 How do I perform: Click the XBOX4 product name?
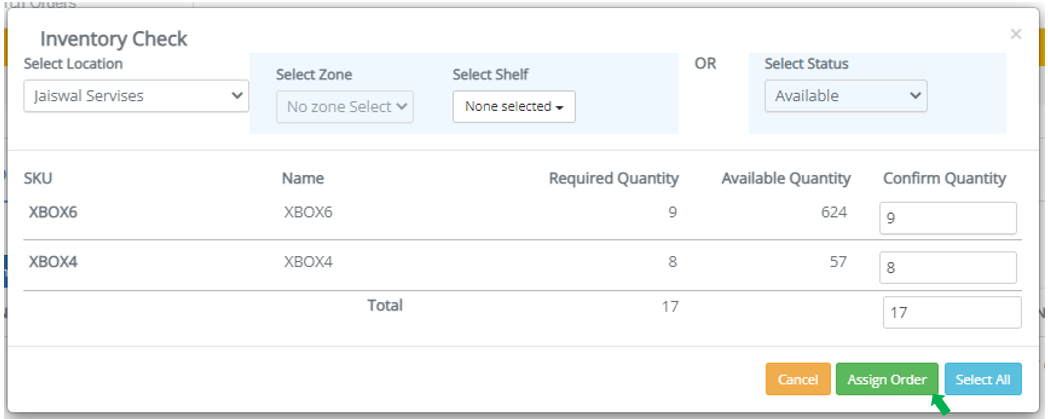pos(302,262)
